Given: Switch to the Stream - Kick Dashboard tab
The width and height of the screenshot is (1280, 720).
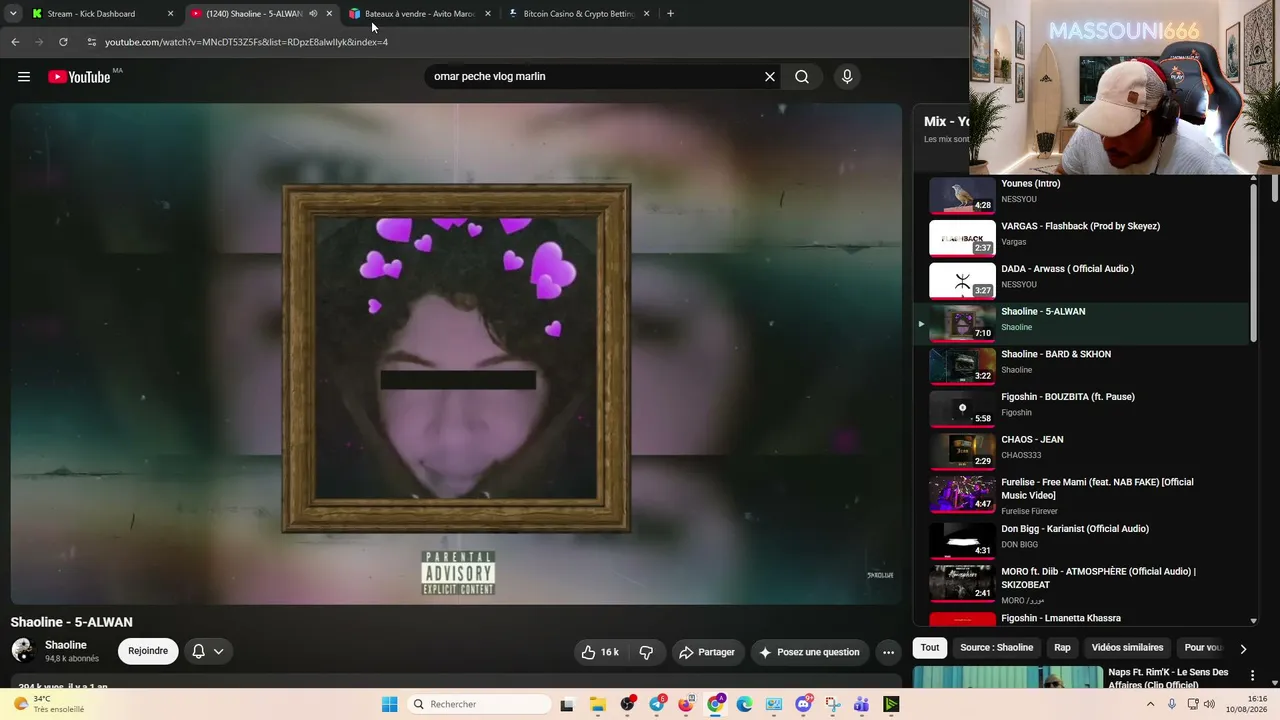Looking at the screenshot, I should tap(100, 14).
